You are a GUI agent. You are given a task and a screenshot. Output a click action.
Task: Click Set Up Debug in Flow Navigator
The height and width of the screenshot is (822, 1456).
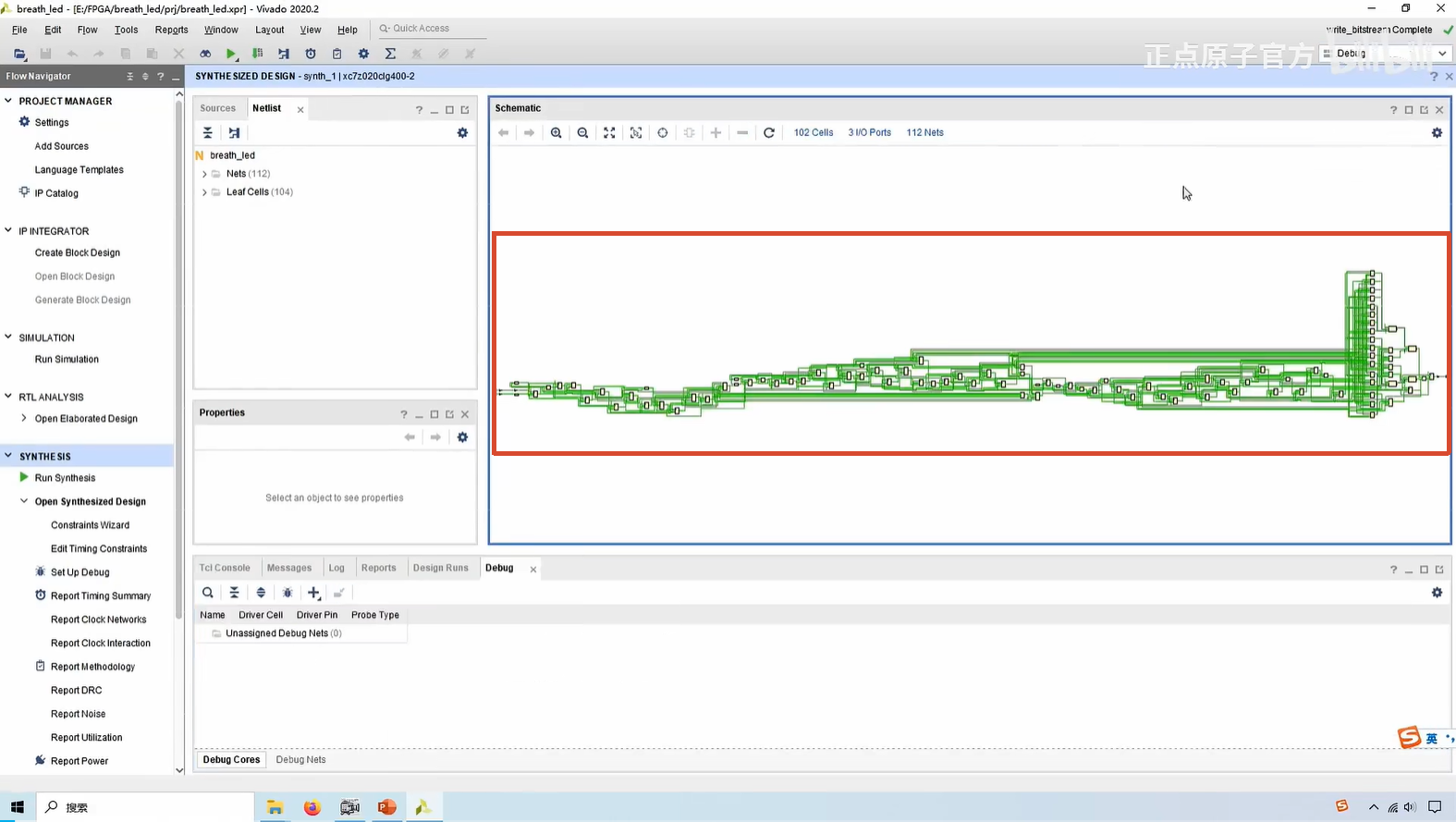click(x=80, y=572)
